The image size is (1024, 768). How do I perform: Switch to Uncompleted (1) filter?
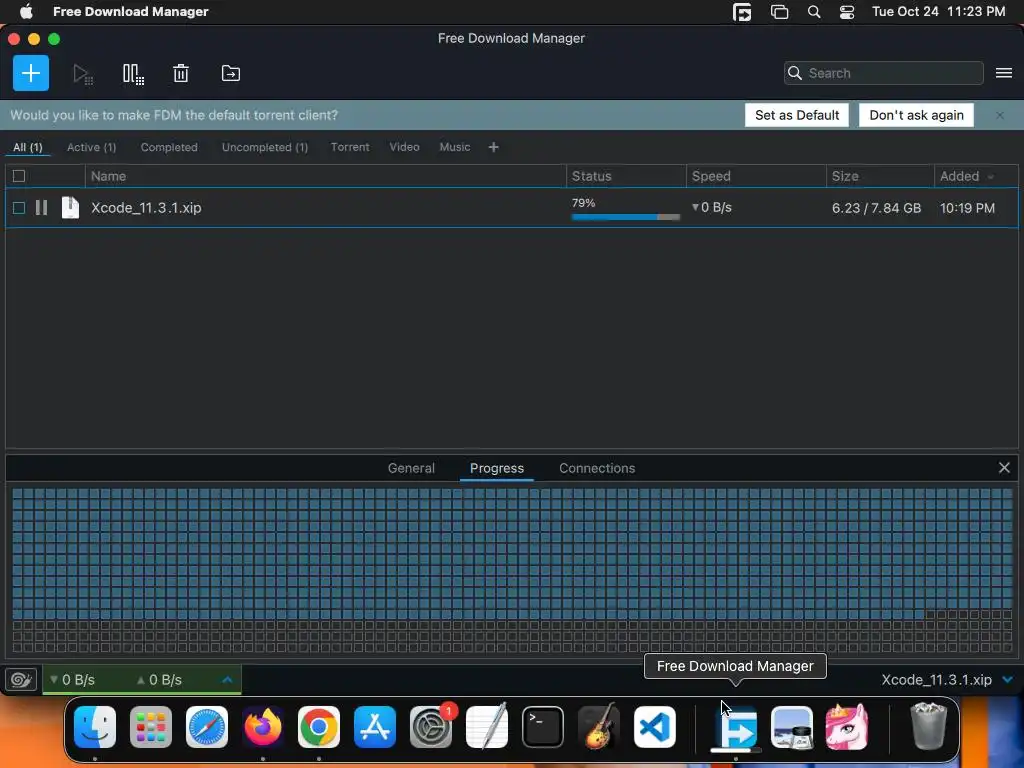click(x=264, y=148)
